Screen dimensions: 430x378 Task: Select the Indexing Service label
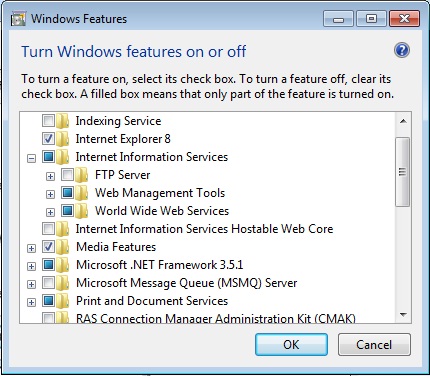(118, 121)
